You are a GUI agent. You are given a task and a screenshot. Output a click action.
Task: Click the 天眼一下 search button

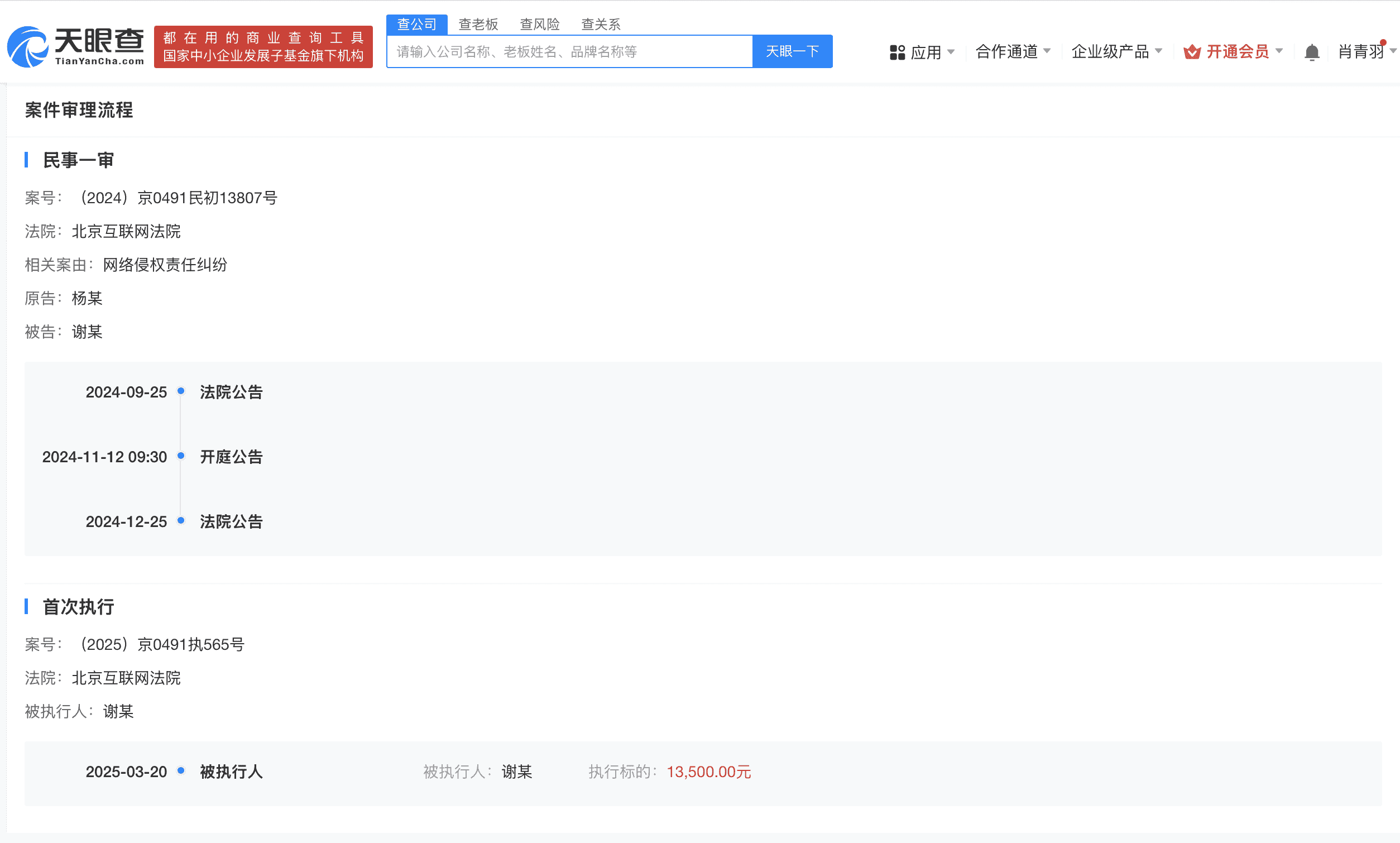(792, 51)
